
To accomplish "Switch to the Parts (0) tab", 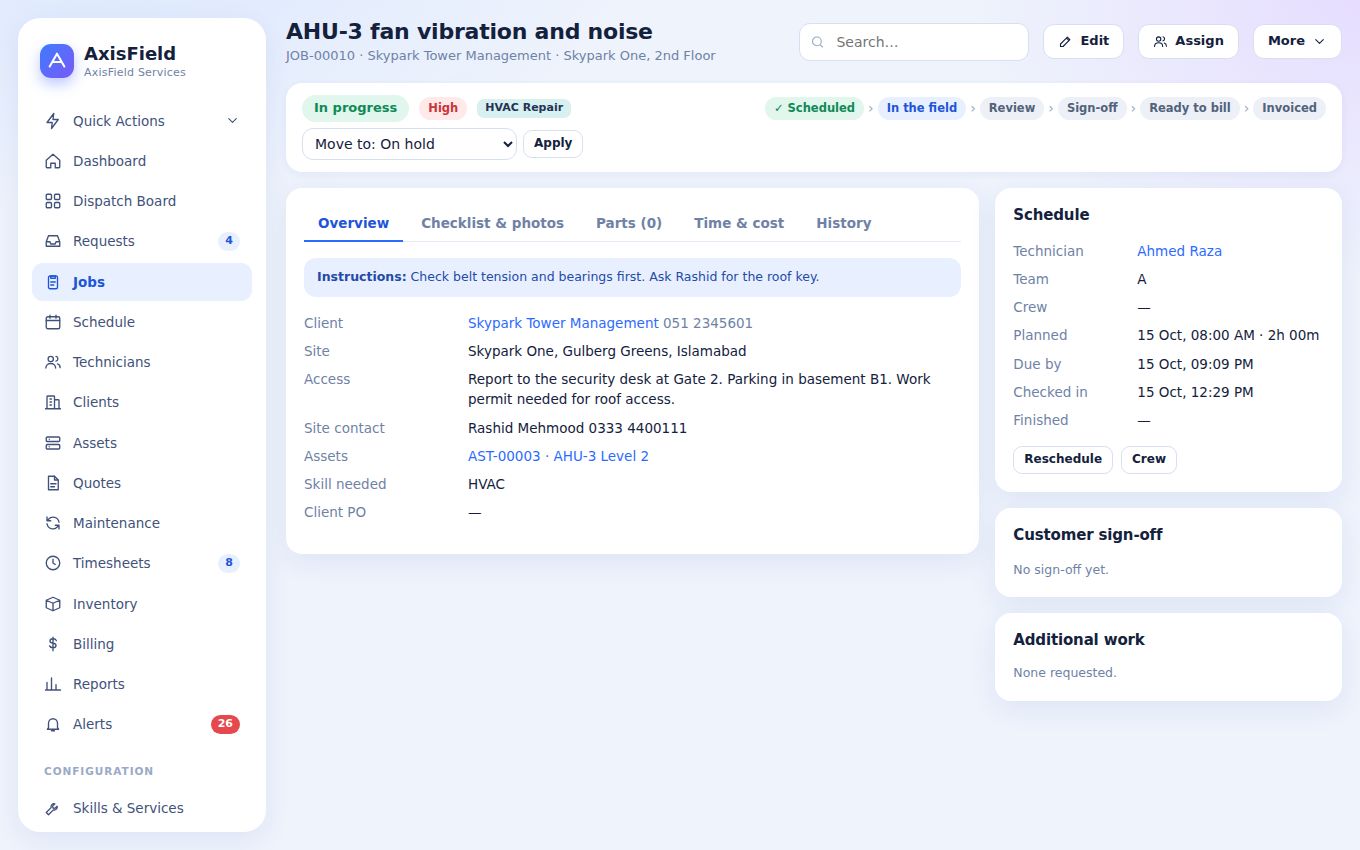I will click(x=629, y=223).
